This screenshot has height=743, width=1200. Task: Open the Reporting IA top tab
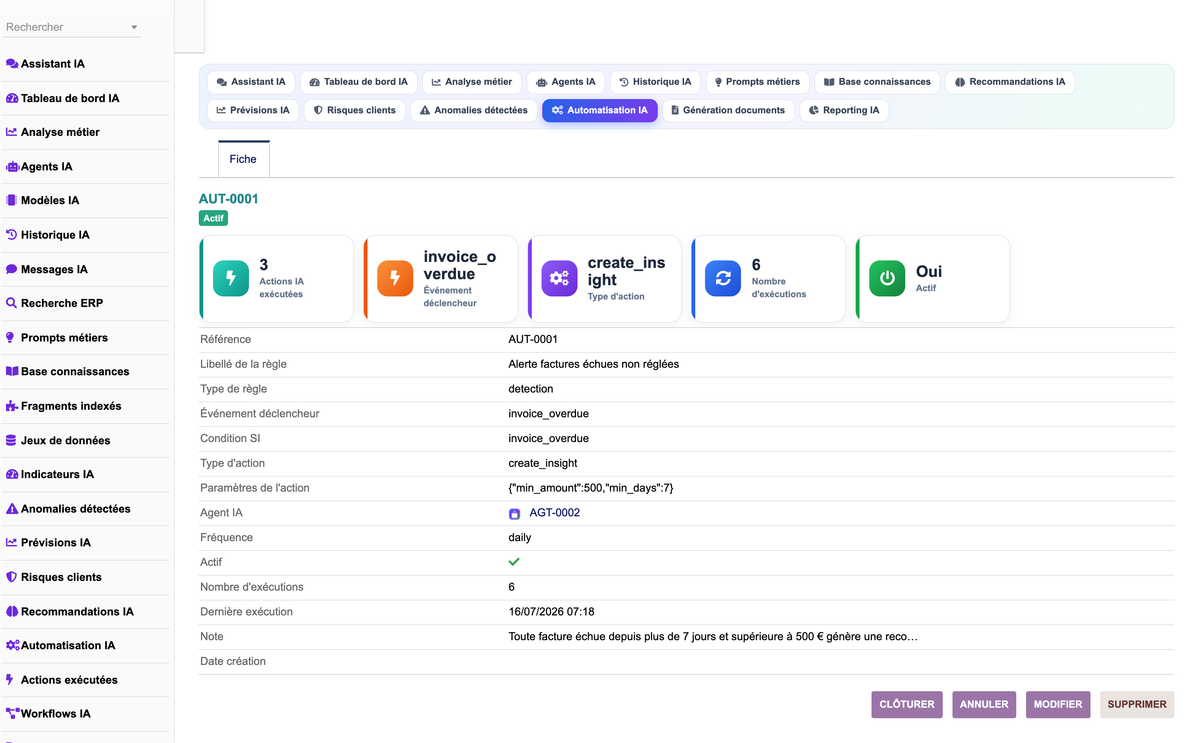(x=844, y=110)
